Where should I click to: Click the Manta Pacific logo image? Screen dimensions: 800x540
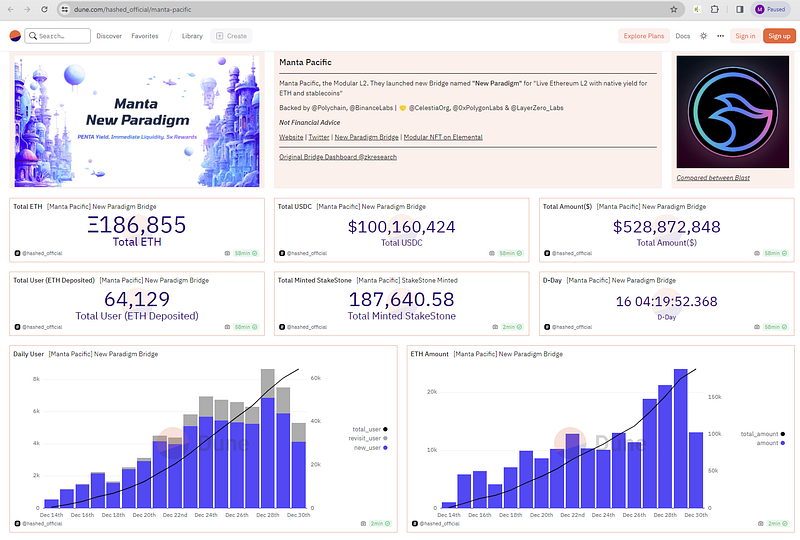pos(733,112)
